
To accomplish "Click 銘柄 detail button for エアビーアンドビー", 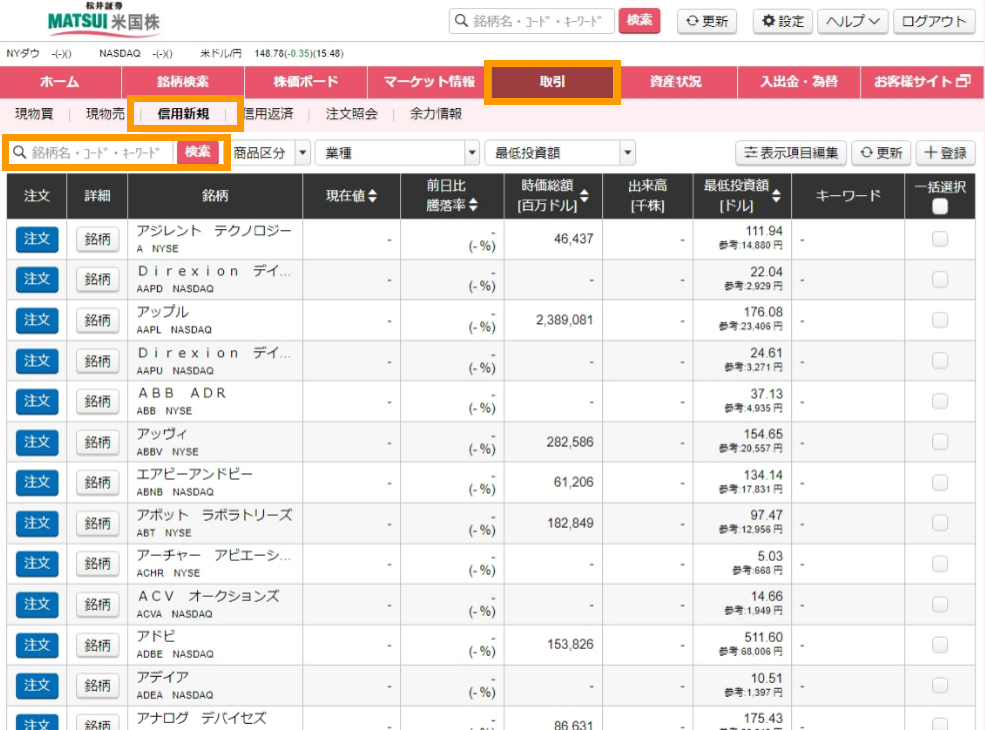I will (97, 482).
